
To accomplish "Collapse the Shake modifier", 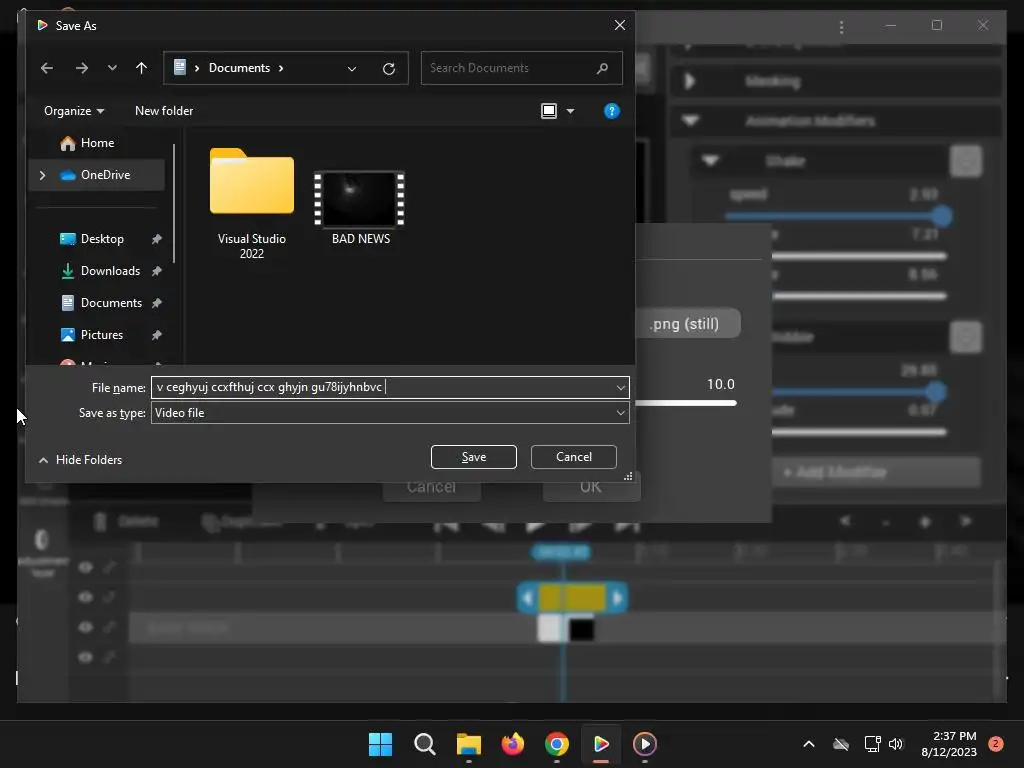I will (711, 161).
